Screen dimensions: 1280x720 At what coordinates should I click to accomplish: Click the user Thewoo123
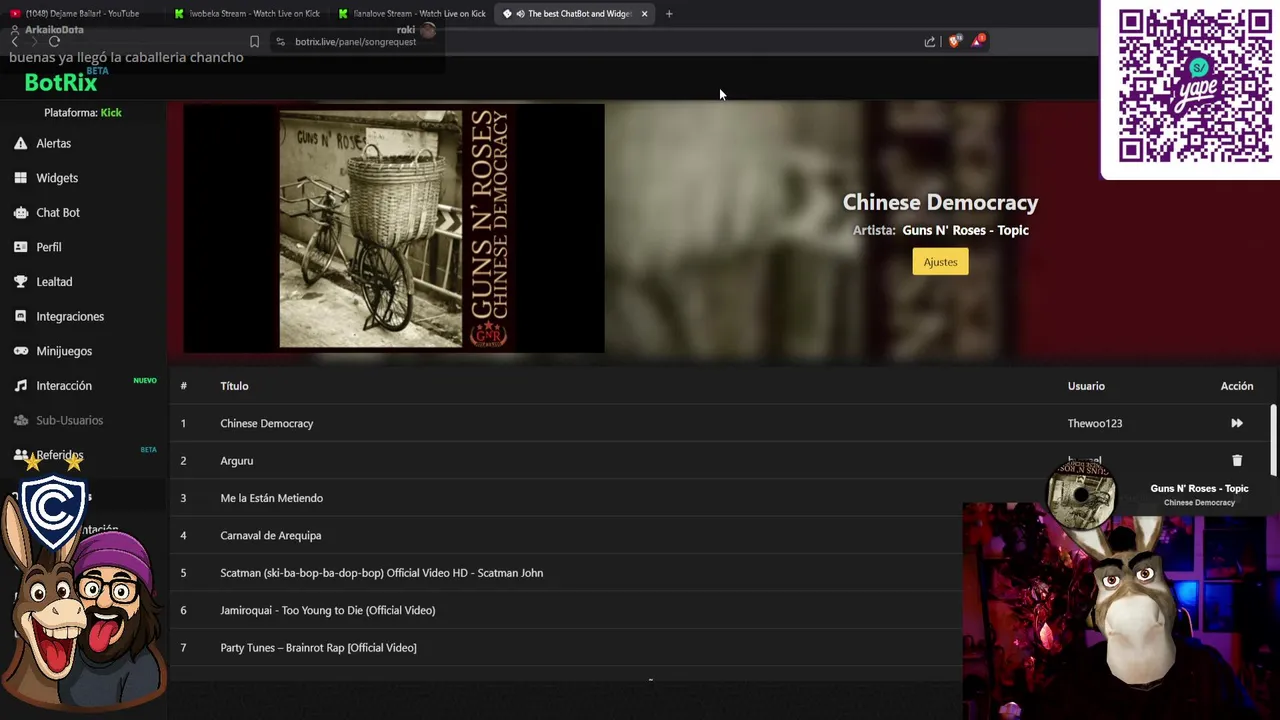tap(1095, 423)
